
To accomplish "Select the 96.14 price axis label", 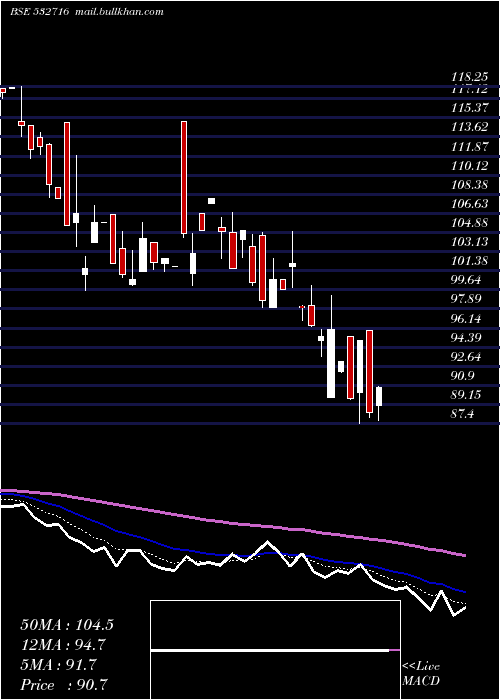I will pyautogui.click(x=466, y=318).
